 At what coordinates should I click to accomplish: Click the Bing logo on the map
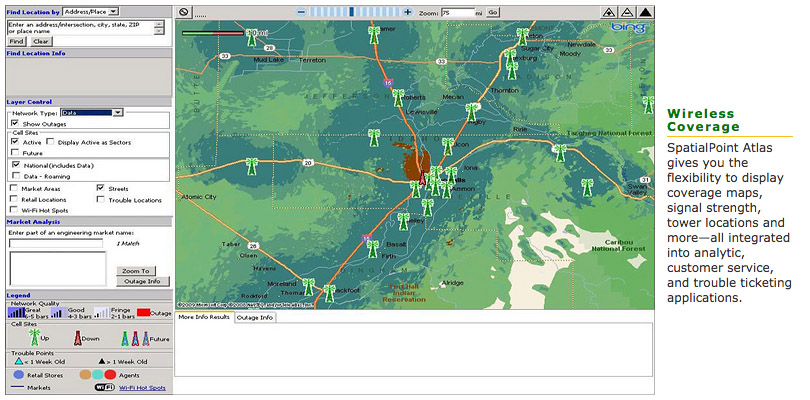(x=629, y=27)
